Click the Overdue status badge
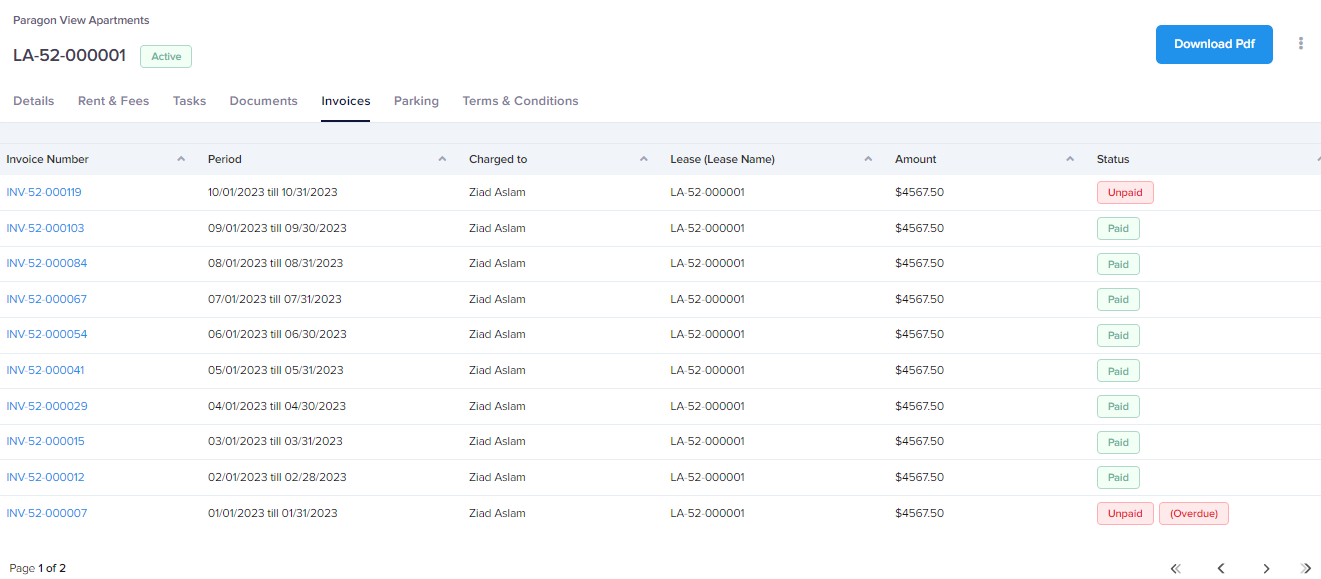 [x=1193, y=514]
